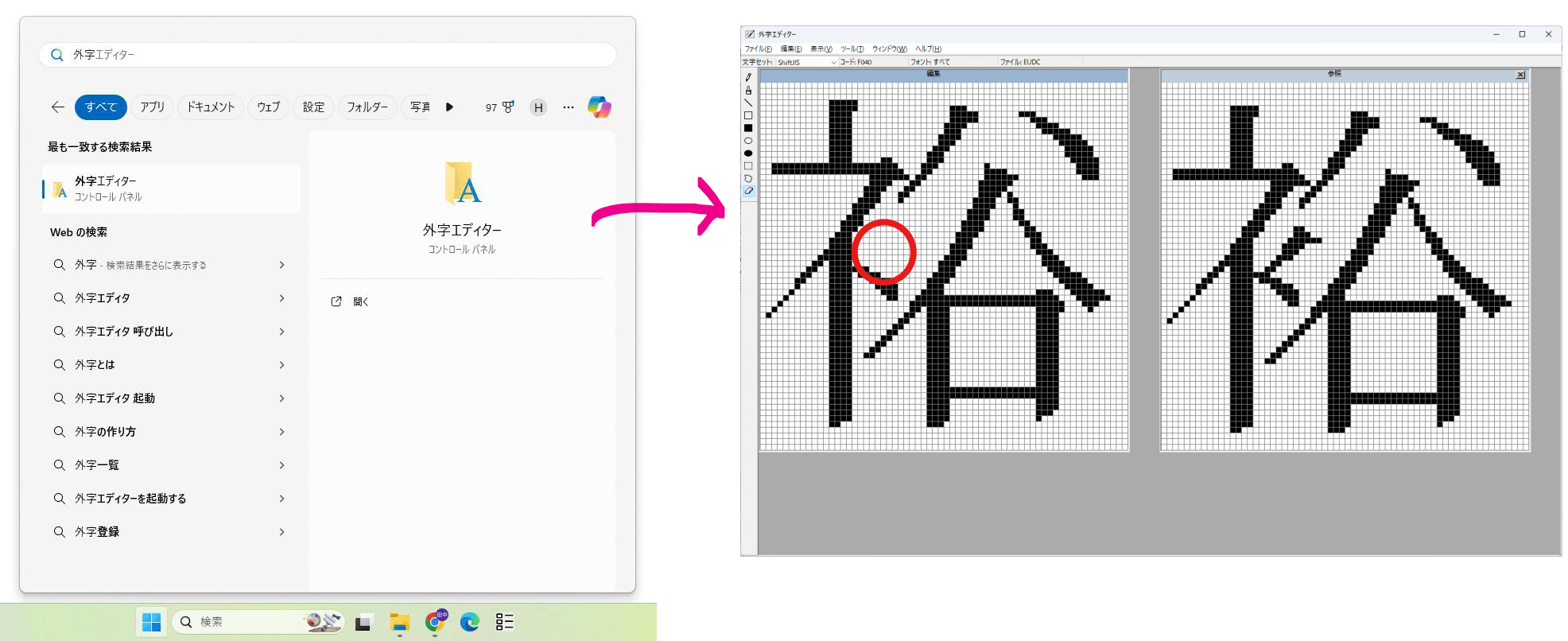Open the ツール(T) menu
1568x641 pixels.
click(x=852, y=49)
